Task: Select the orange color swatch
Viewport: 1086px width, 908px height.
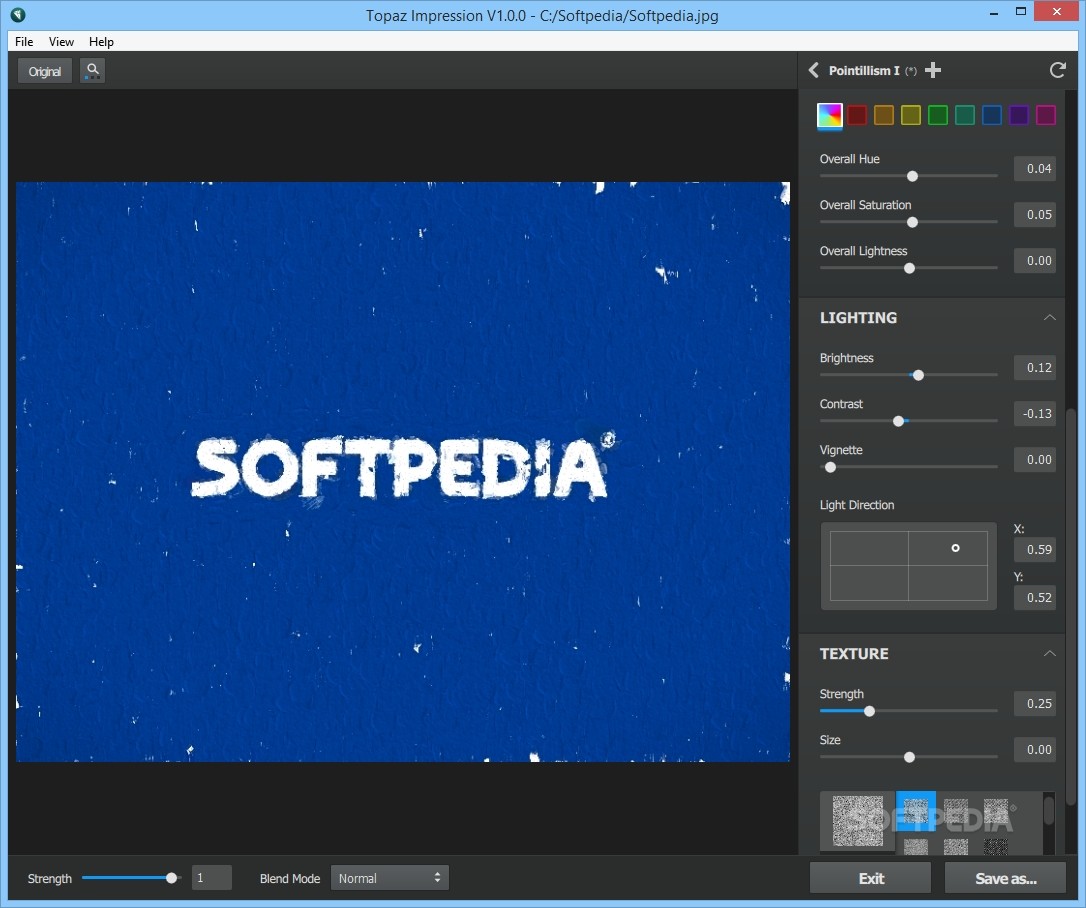Action: tap(884, 115)
